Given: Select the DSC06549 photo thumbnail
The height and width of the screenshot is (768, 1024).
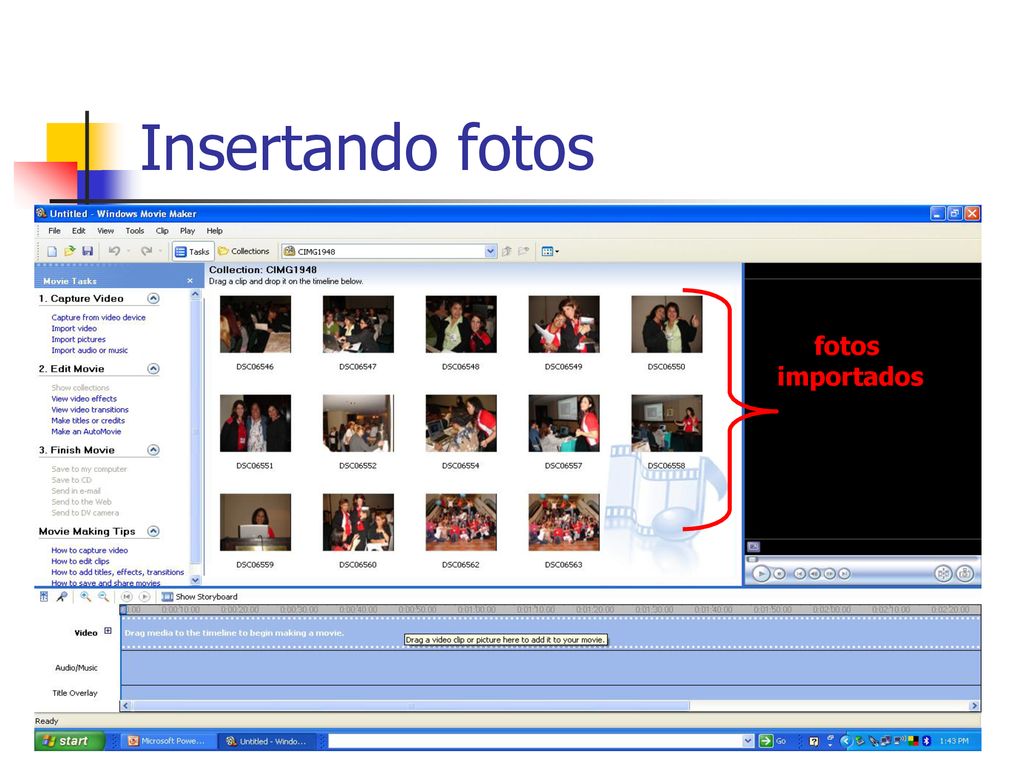Looking at the screenshot, I should (564, 325).
